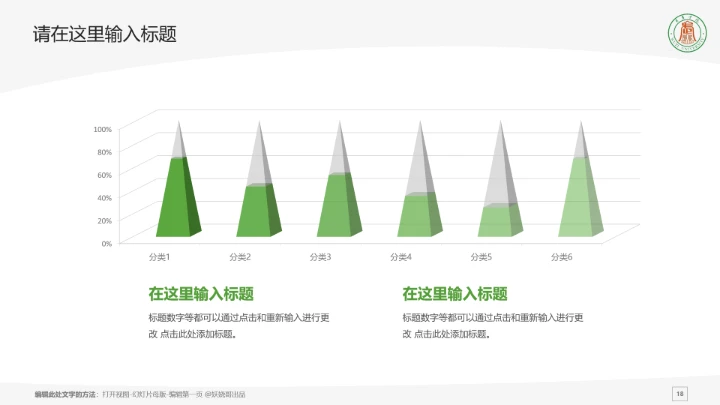Click the 60% axis label
720x405 pixels.
click(104, 175)
